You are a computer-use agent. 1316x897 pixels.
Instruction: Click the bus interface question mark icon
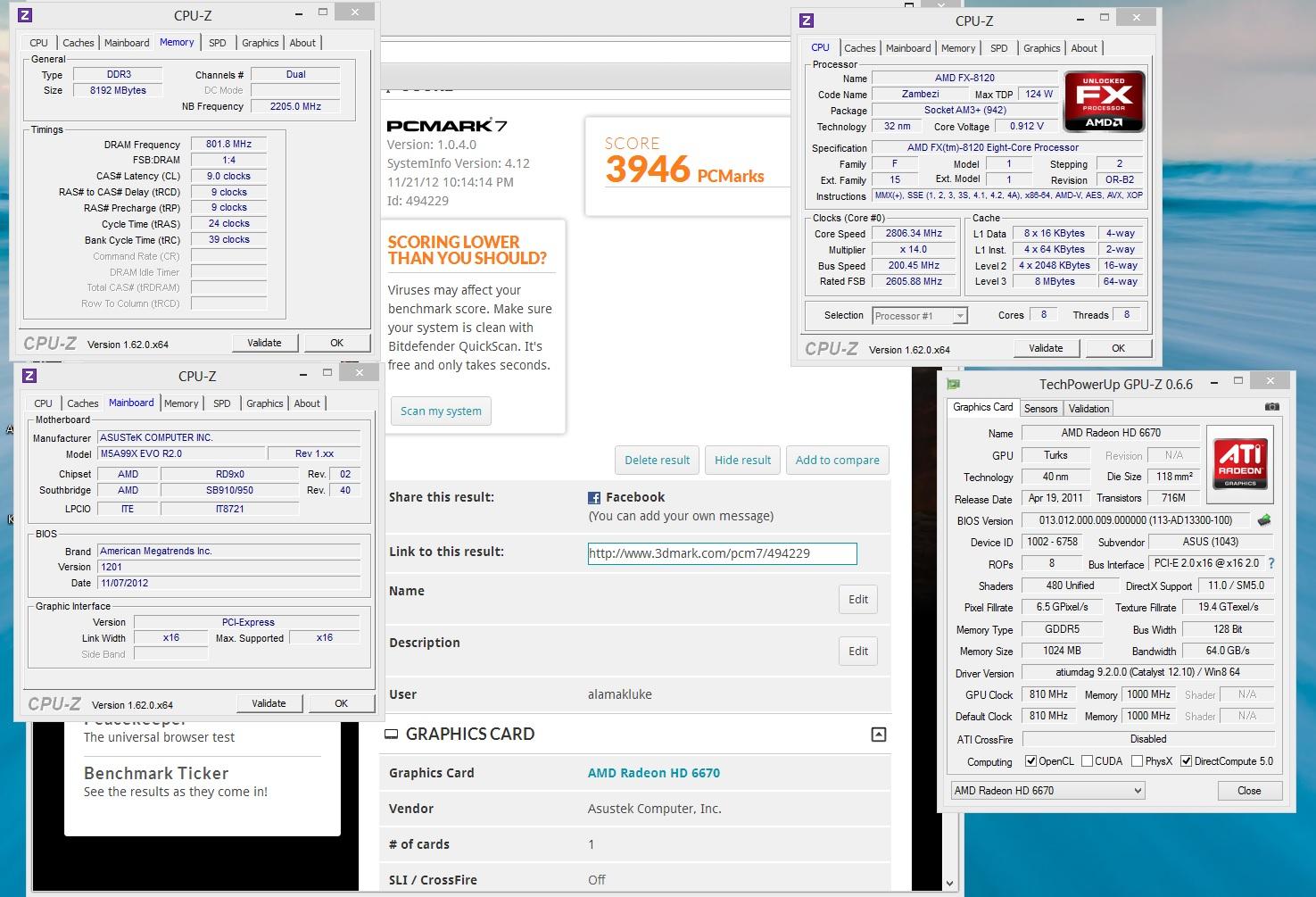point(1271,563)
